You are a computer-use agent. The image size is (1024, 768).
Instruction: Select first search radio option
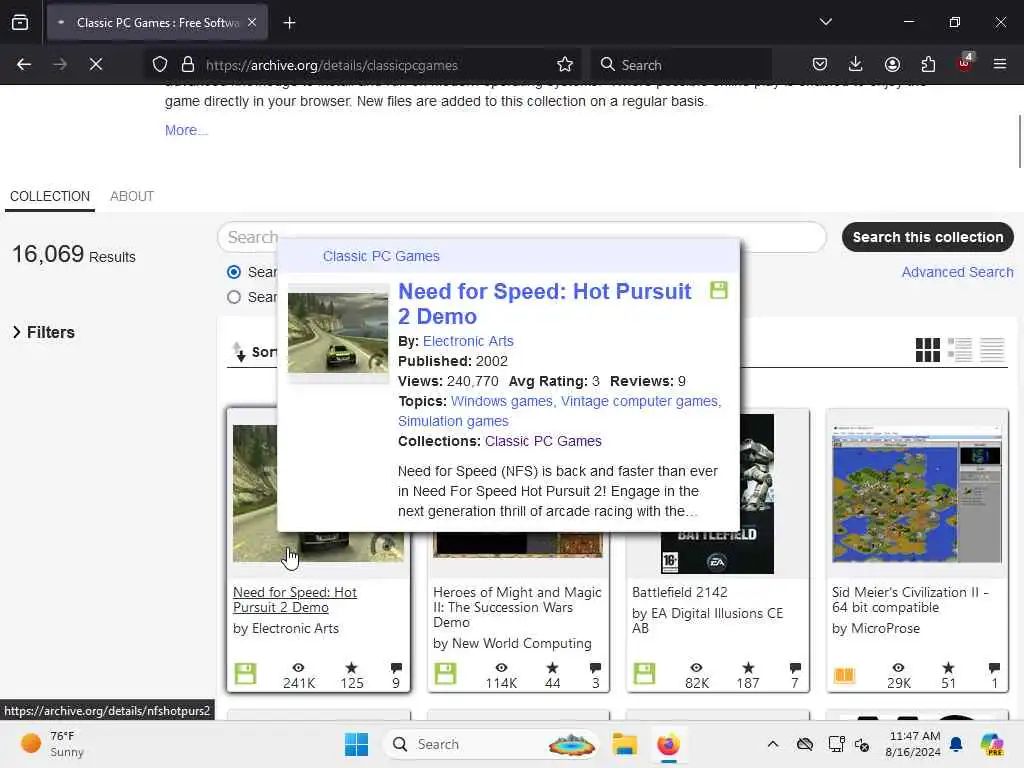click(x=234, y=272)
